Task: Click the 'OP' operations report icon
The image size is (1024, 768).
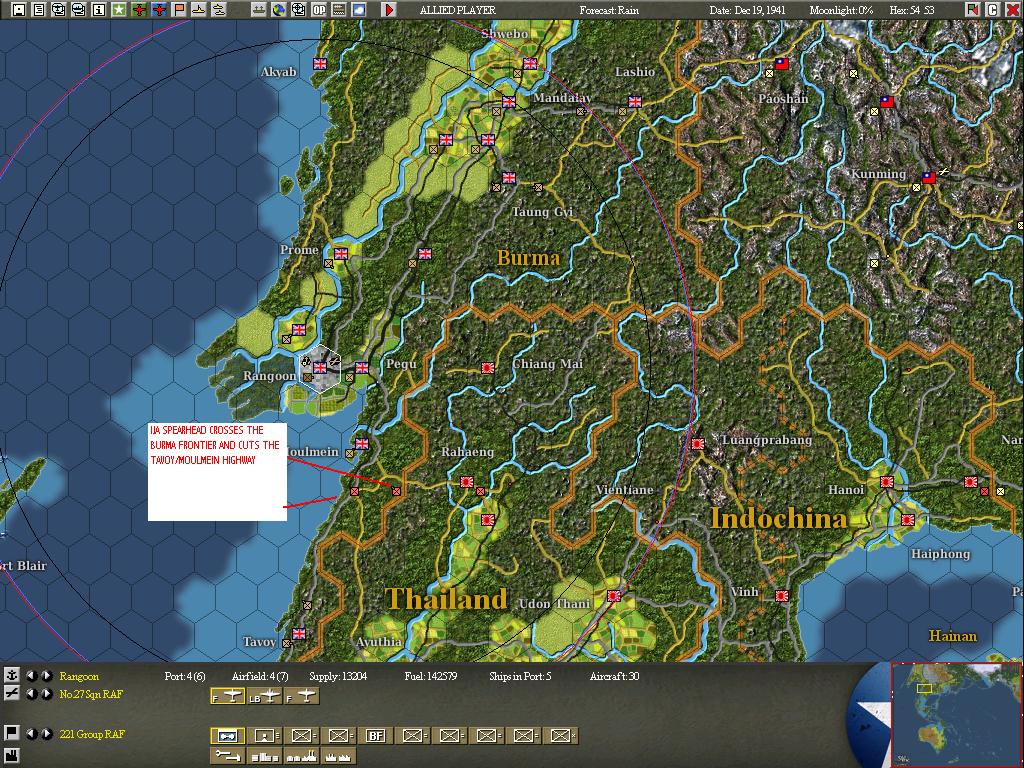Action: pyautogui.click(x=319, y=10)
